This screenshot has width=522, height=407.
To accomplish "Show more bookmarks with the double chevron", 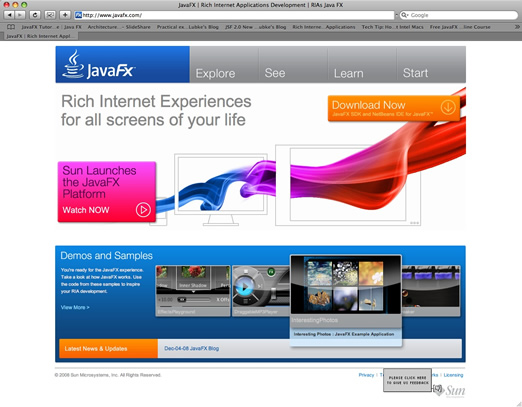I will point(517,27).
